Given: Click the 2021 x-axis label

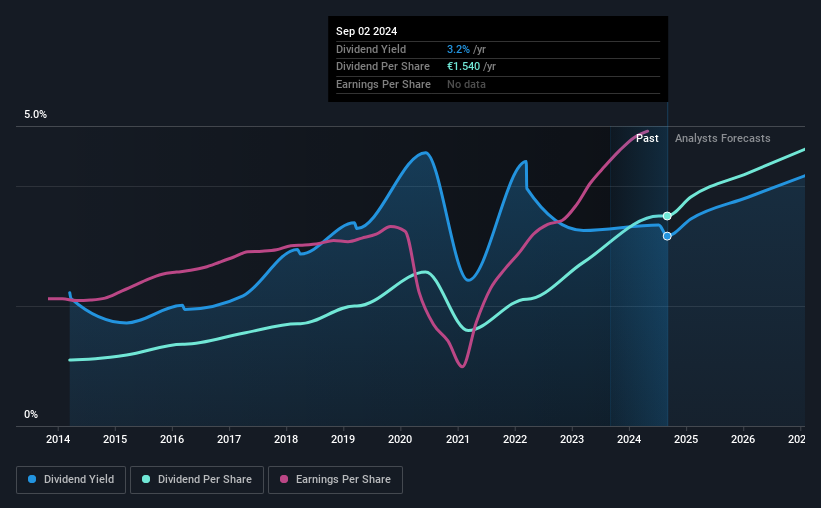Looking at the screenshot, I should click(458, 439).
